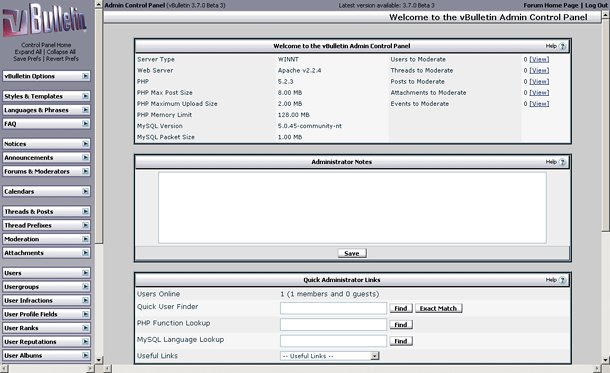This screenshot has height=373, width=610.
Task: Click the vBulletin logo
Action: click(44, 19)
